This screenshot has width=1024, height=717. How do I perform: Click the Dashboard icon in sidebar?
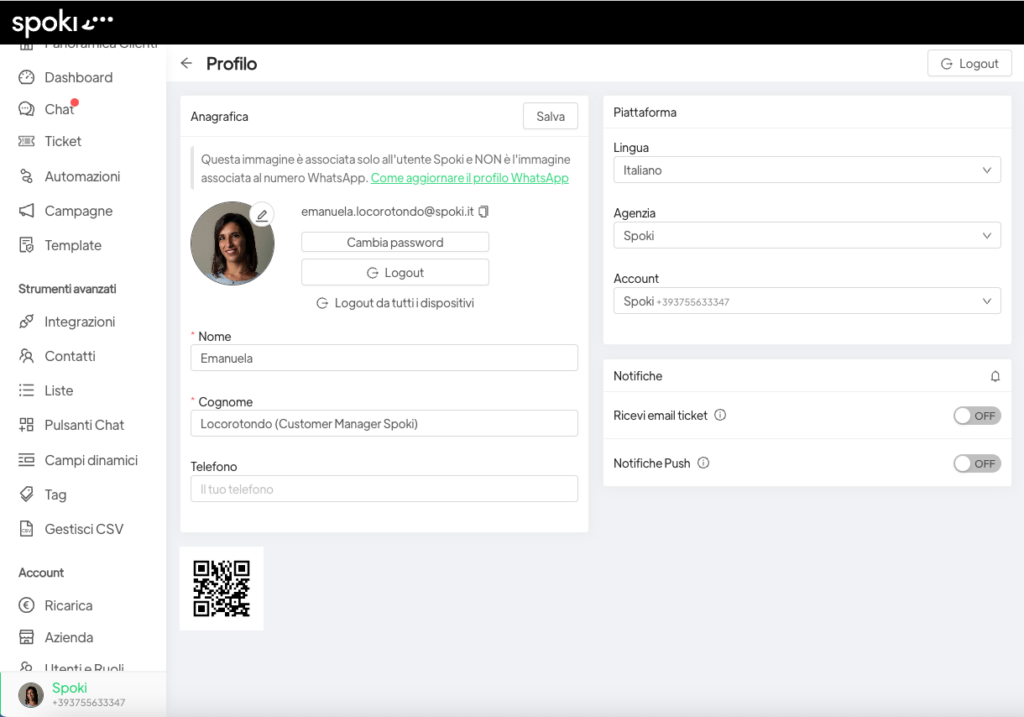click(27, 78)
